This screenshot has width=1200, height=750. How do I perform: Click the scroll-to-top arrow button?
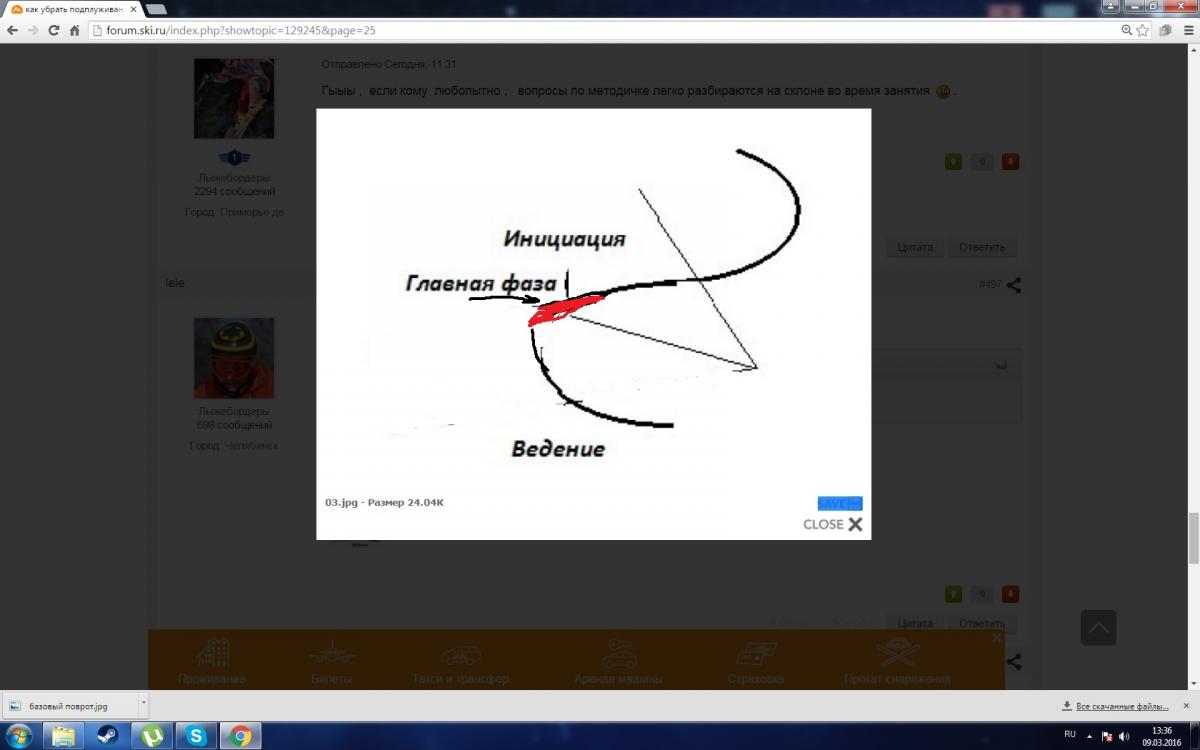point(1098,628)
